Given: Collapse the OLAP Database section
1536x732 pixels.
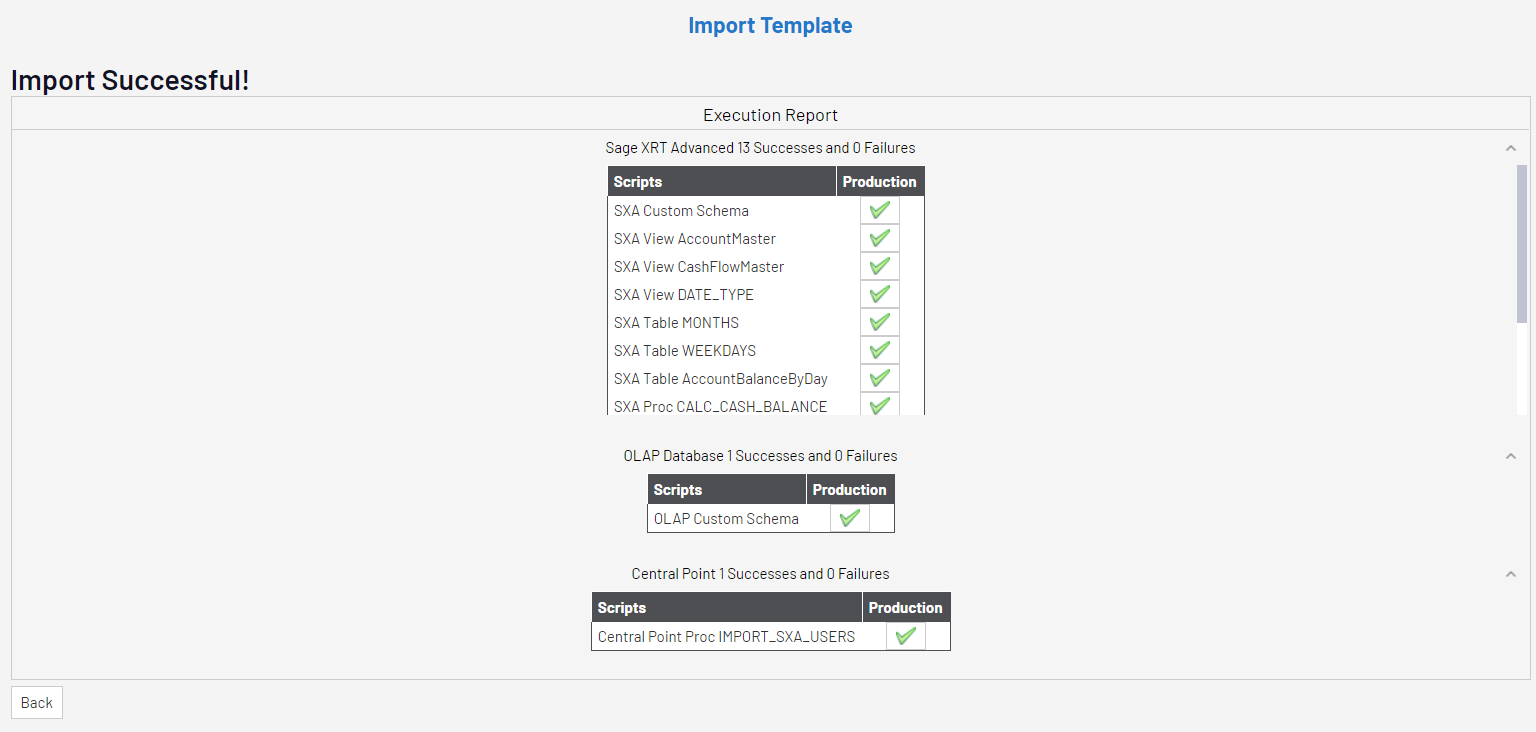Looking at the screenshot, I should point(1511,456).
